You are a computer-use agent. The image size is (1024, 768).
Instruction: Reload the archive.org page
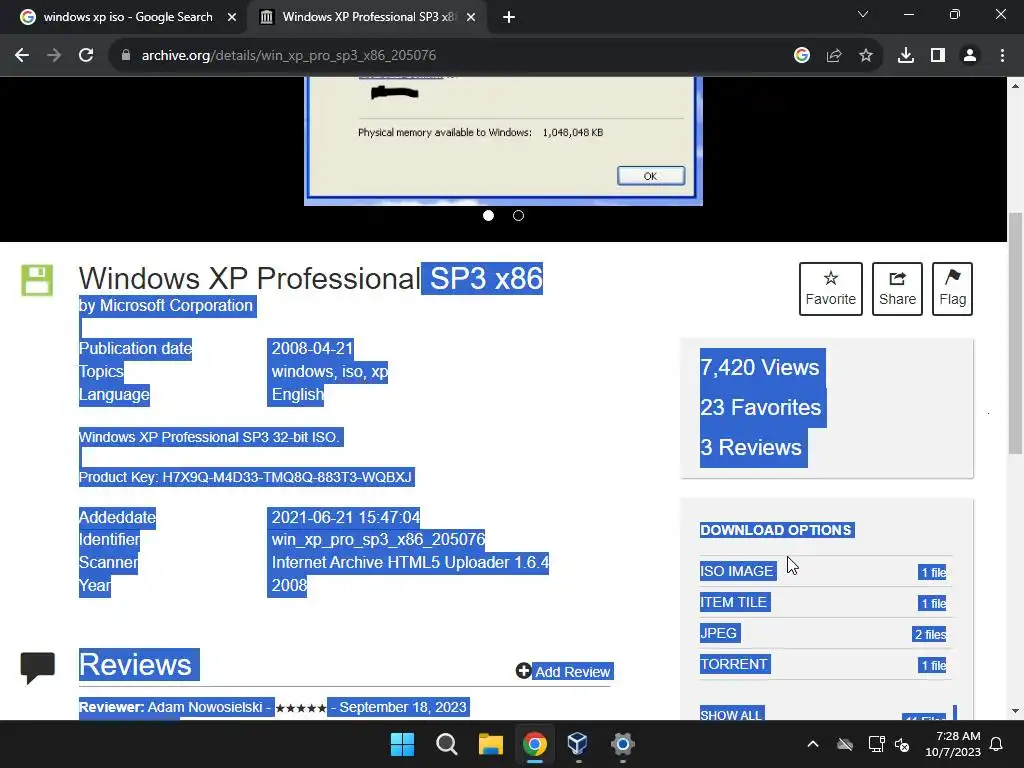click(x=86, y=56)
